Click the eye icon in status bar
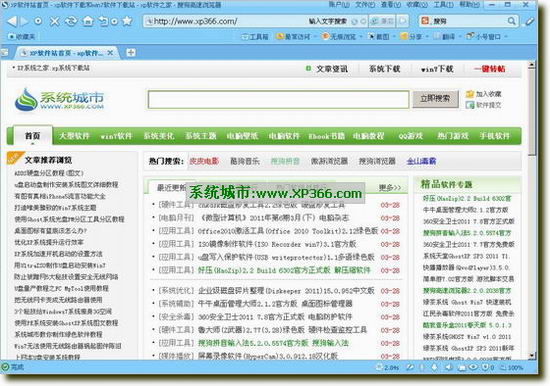550x386 pixels. [x=473, y=367]
